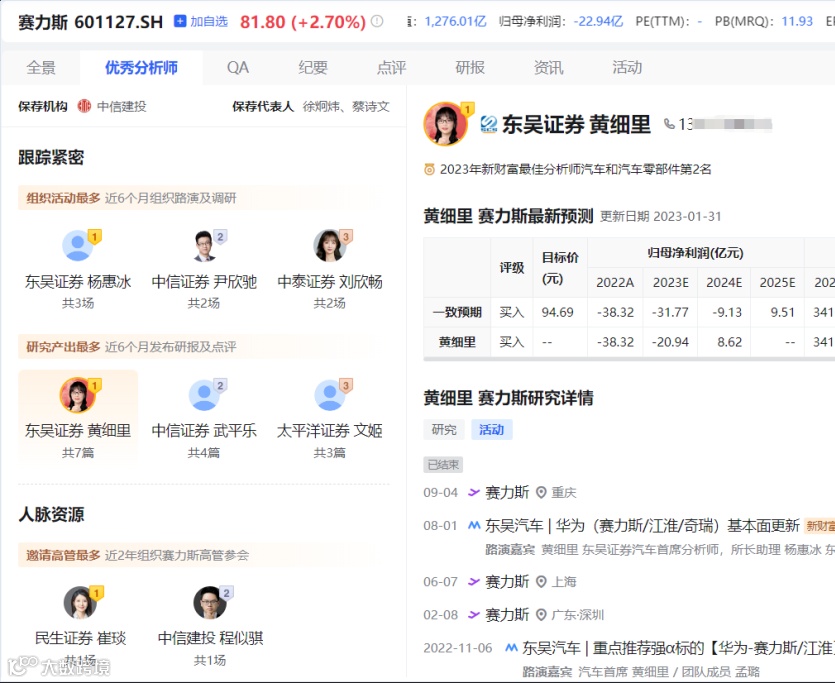Click the 民生证券 崔琰 name
The image size is (835, 683).
[80, 638]
